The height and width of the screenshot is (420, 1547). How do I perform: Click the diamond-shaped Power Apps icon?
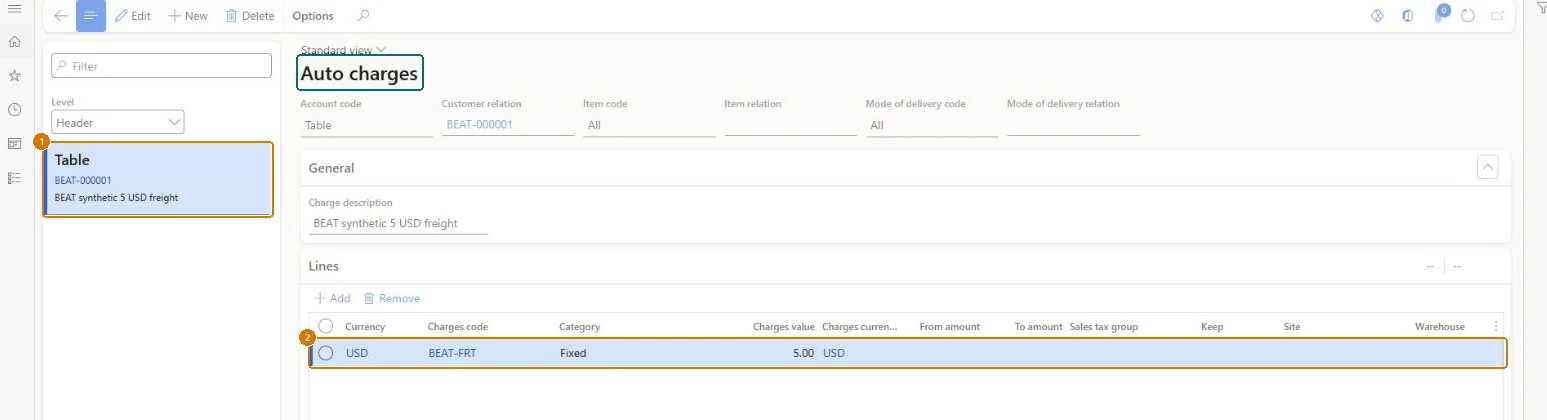coord(1377,16)
